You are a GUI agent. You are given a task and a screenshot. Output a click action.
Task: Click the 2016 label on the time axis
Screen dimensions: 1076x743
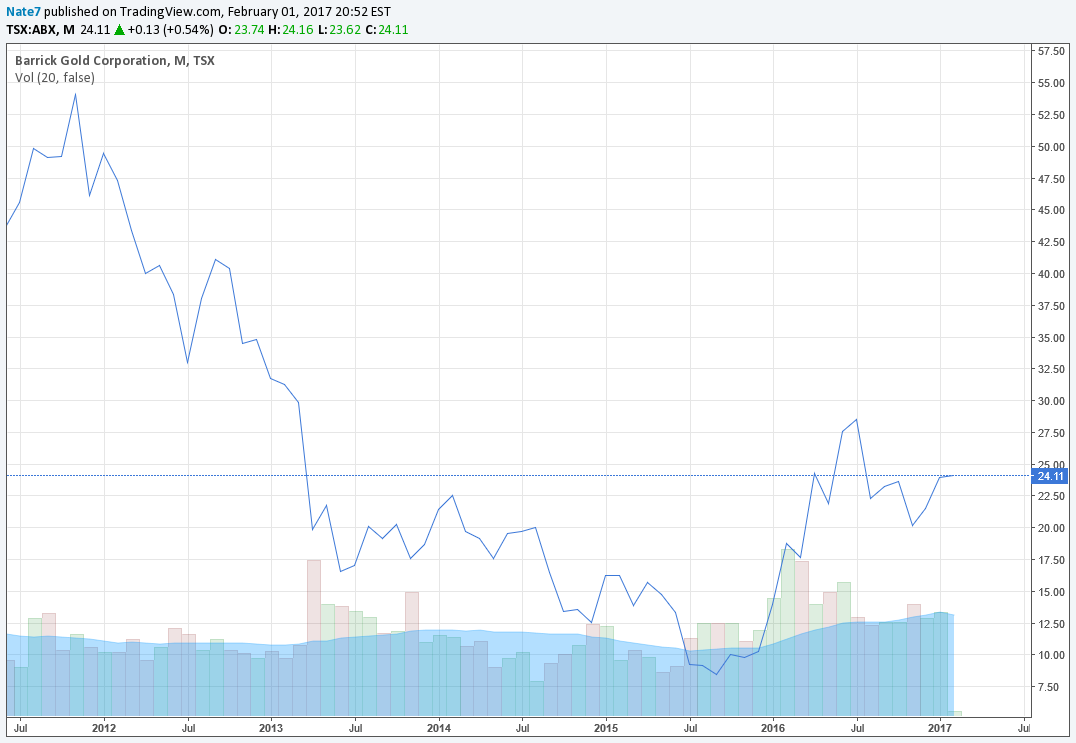(773, 728)
